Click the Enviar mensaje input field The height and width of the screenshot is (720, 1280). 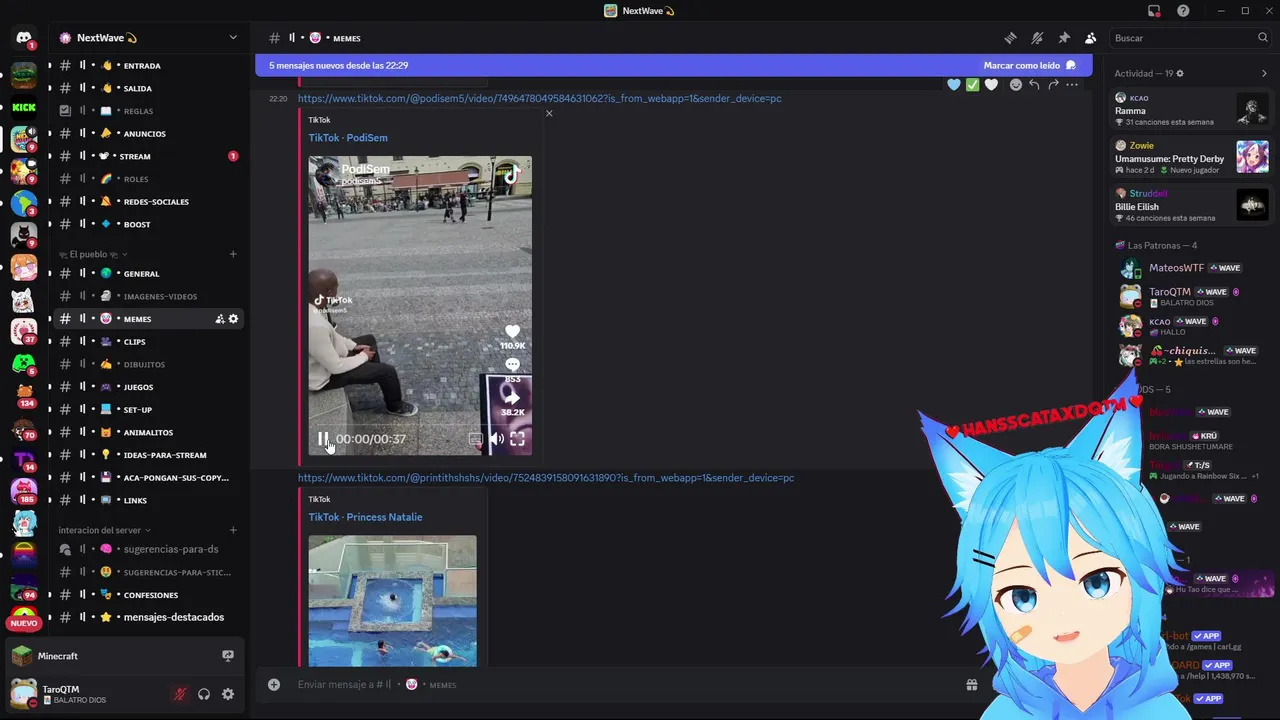[x=620, y=685]
